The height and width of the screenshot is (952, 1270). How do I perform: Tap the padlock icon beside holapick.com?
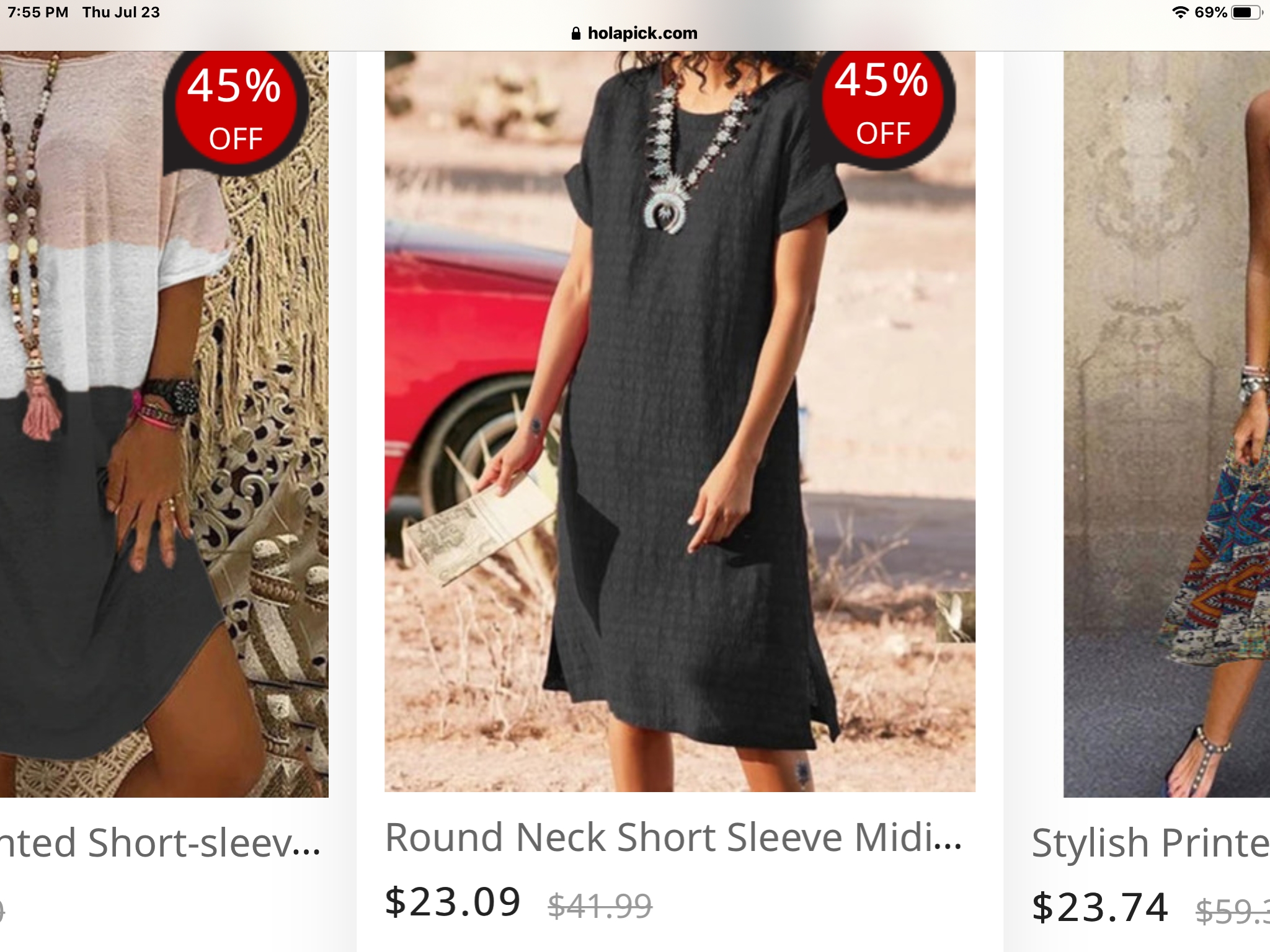point(576,33)
